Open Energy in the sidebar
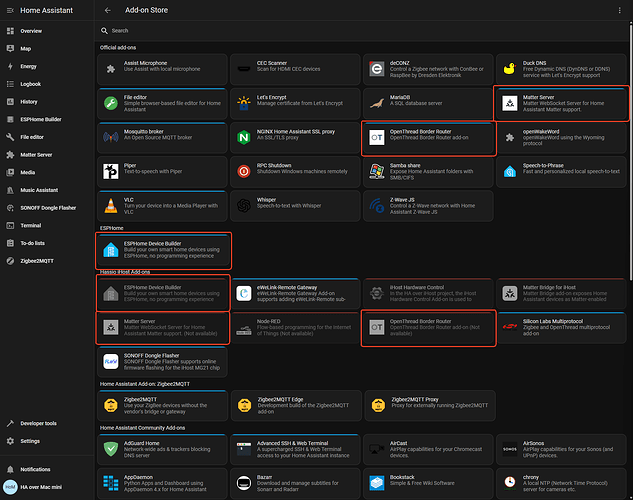 coord(47,67)
